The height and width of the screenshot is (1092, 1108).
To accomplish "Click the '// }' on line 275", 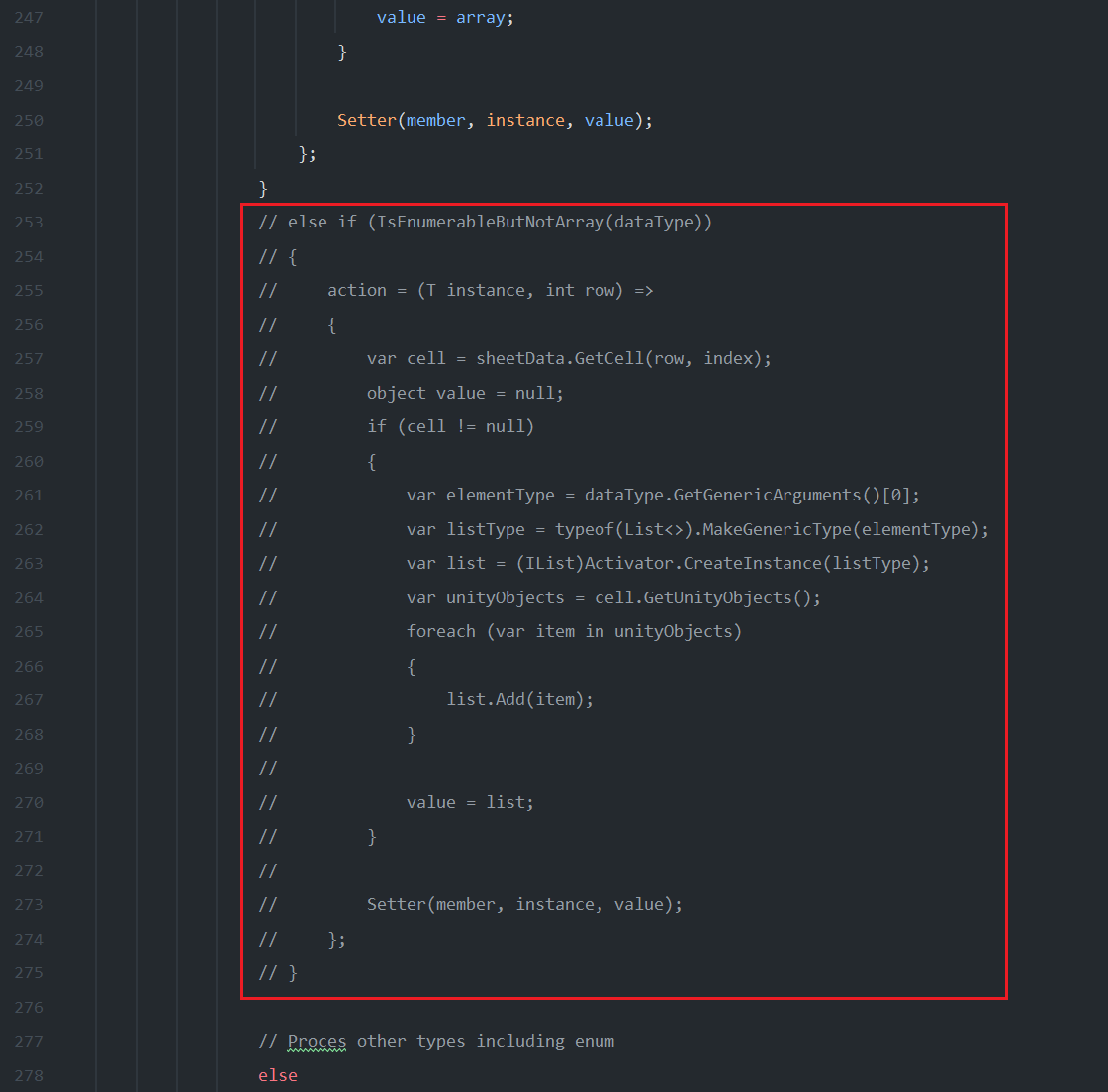I will (278, 973).
